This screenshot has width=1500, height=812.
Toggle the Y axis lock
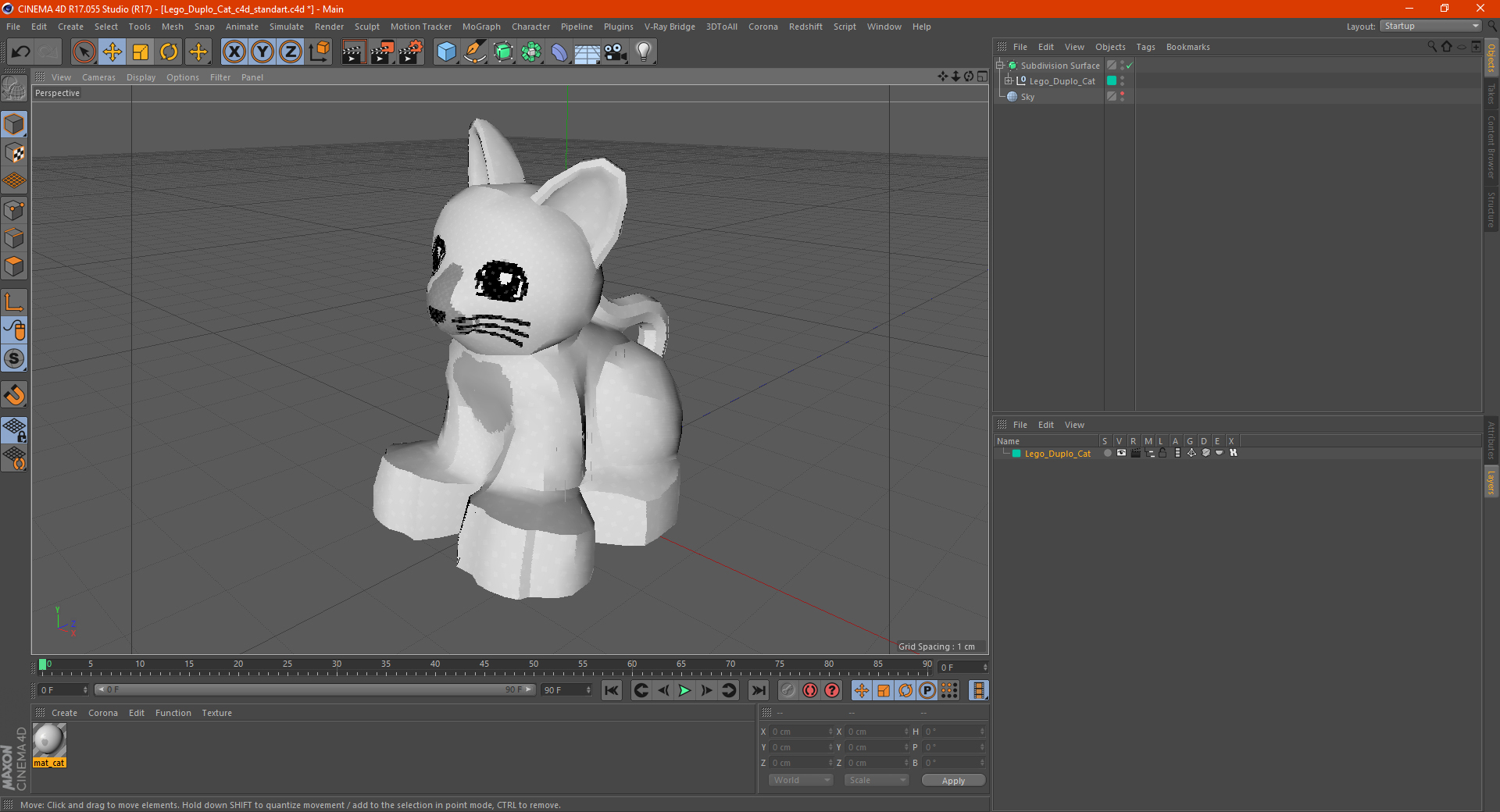click(x=262, y=52)
